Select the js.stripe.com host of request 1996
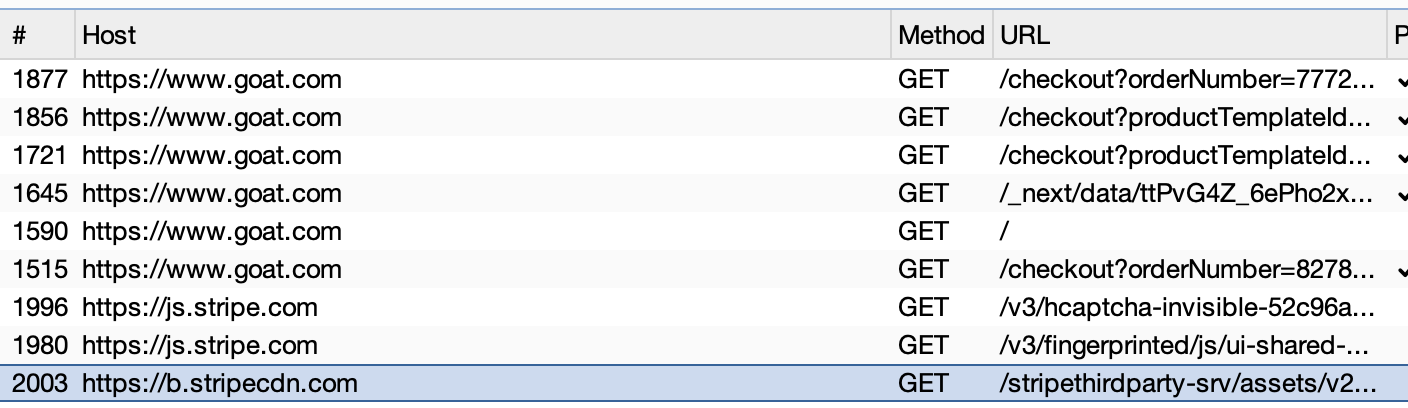 pos(200,308)
